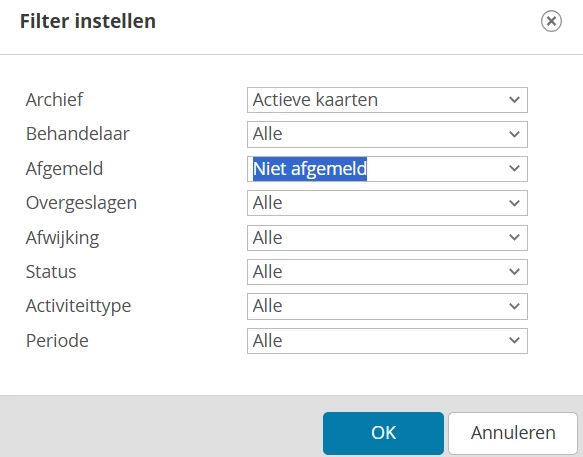583x457 pixels.
Task: Open the Activiteittype combo box set to Alle
Action: point(387,306)
